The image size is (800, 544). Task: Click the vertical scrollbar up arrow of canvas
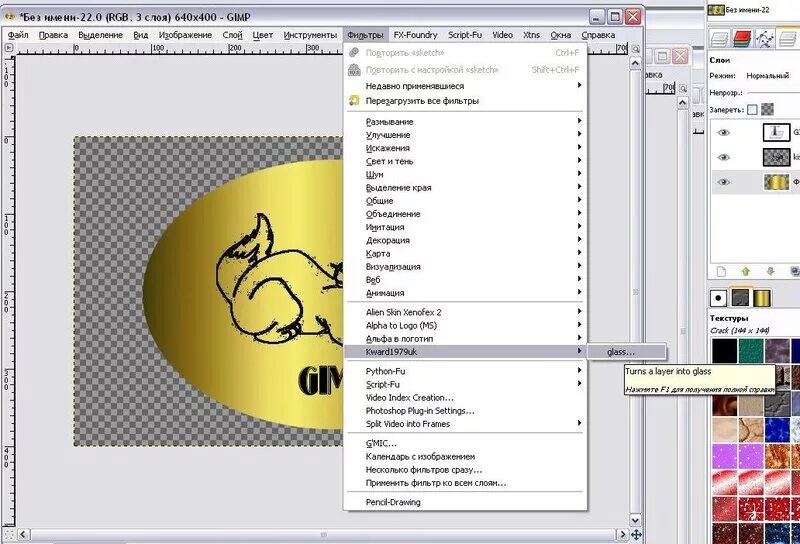pos(635,63)
